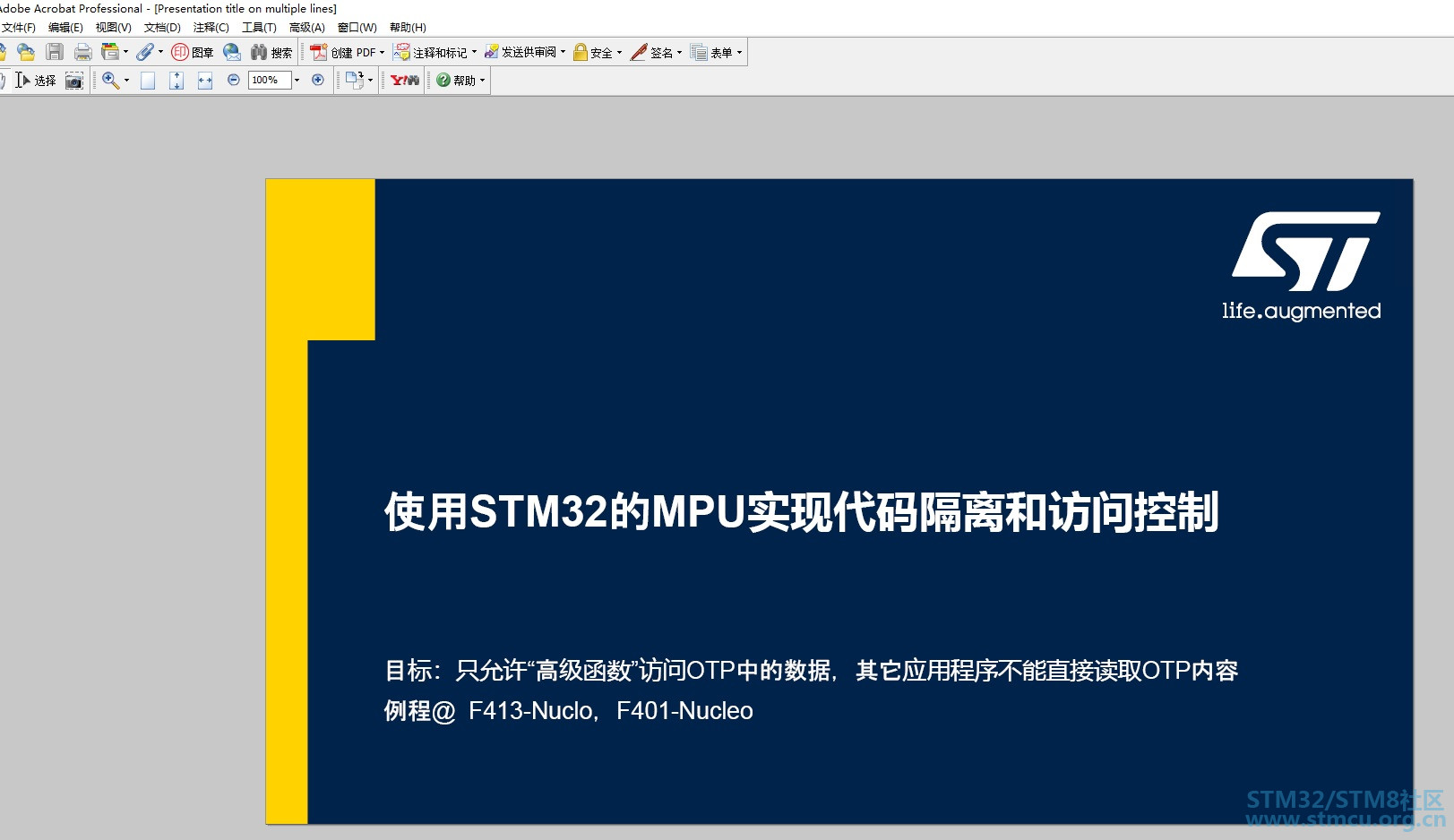Click the open-from-web folder icon

(26, 53)
